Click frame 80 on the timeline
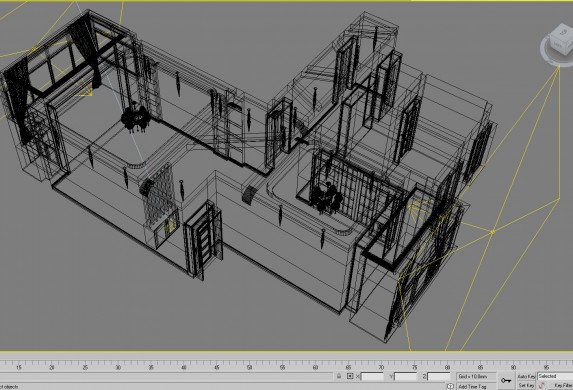 447,367
